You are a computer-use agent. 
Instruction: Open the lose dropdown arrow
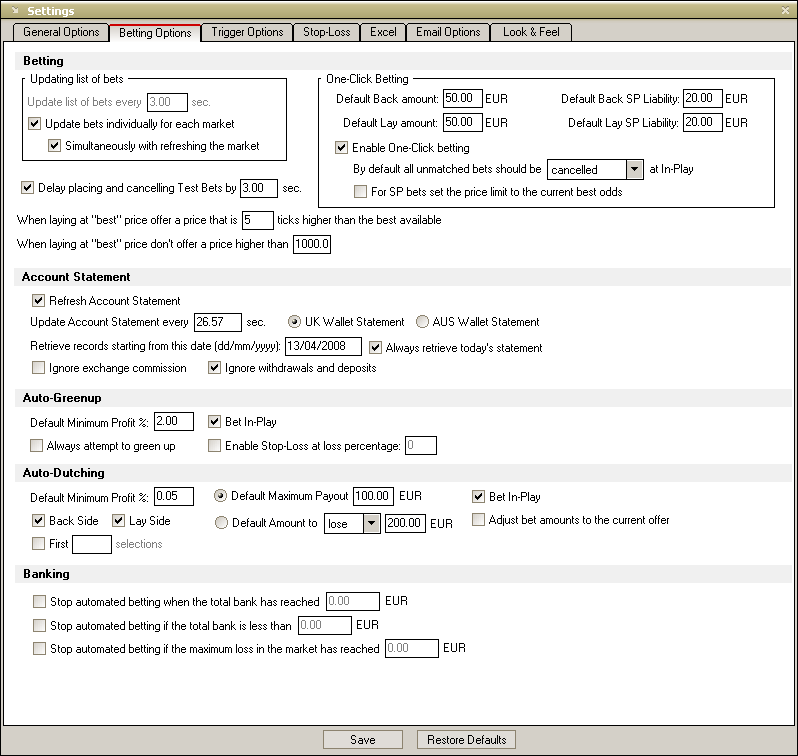[x=372, y=523]
